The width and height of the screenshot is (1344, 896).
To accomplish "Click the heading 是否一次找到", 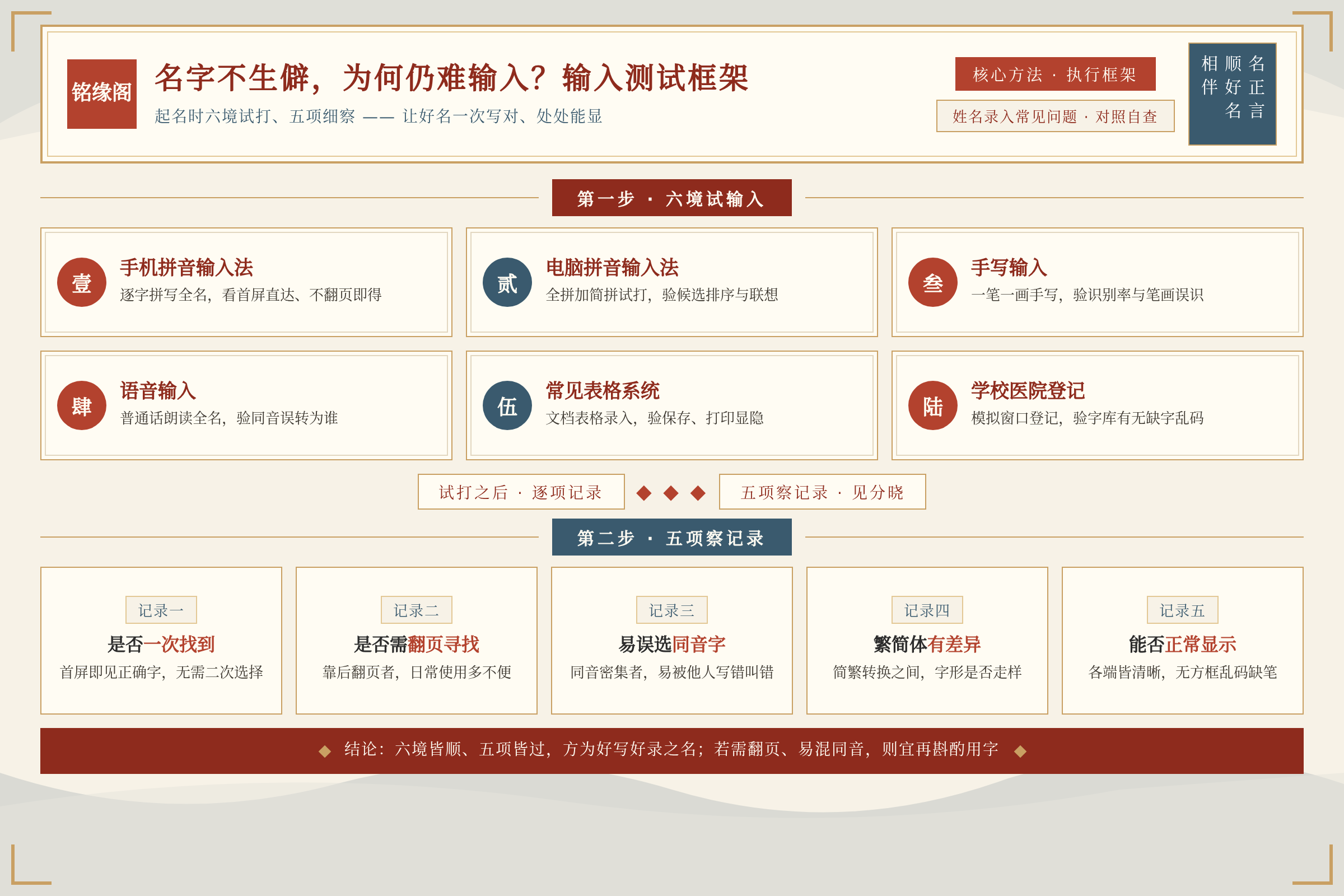I will click(161, 645).
